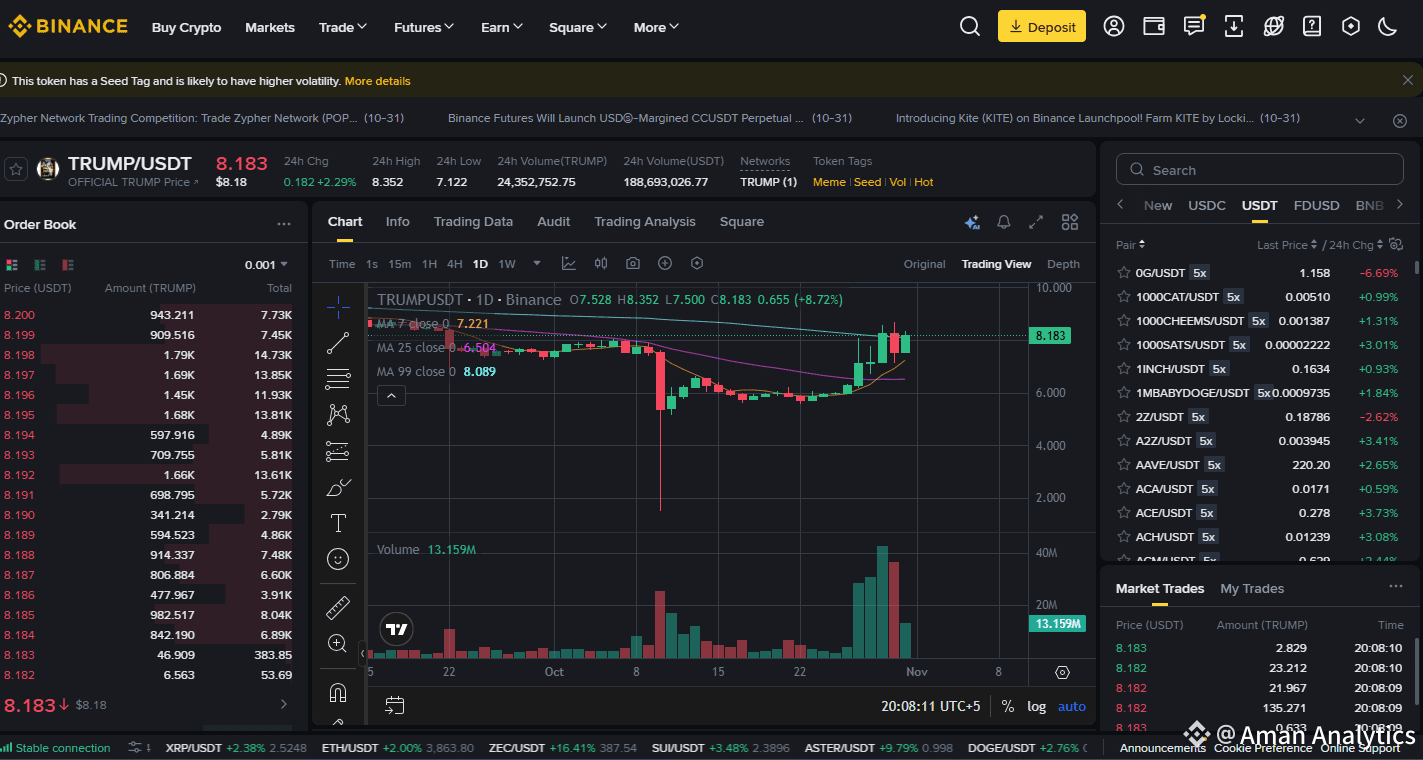The width and height of the screenshot is (1423, 760).
Task: Click the yellow Deposit button
Action: tap(1042, 27)
